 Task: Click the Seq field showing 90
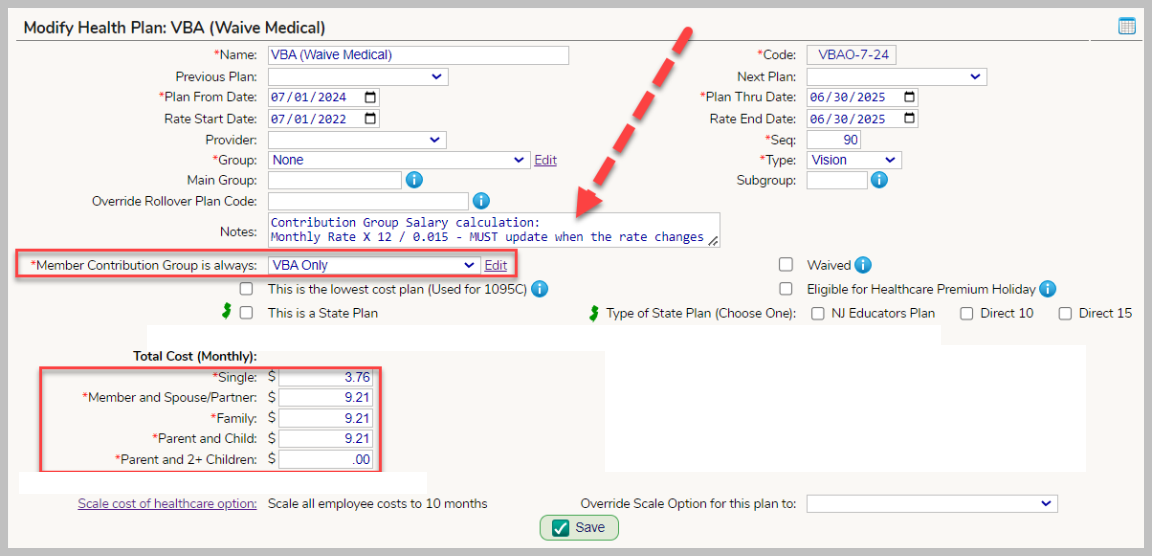(x=834, y=140)
